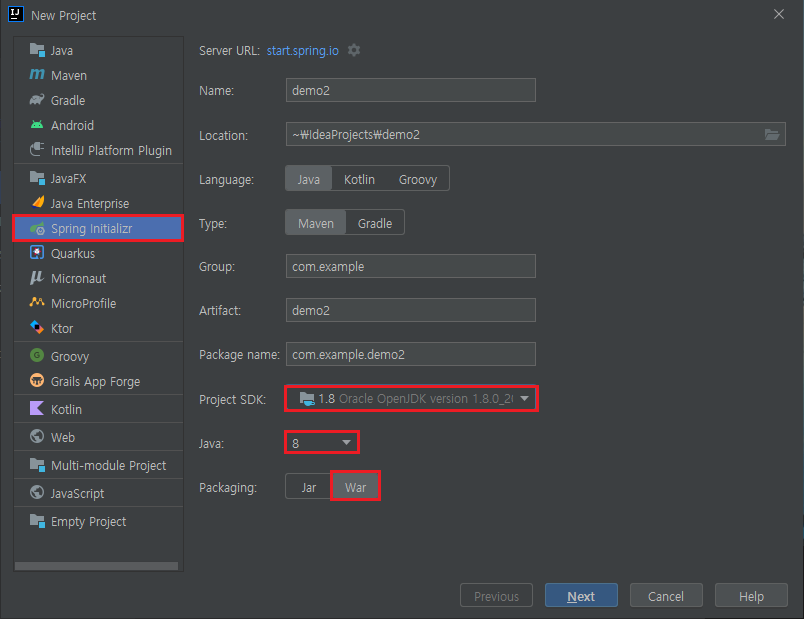This screenshot has width=804, height=619.
Task: Choose Gradle as project type
Action: tap(375, 223)
